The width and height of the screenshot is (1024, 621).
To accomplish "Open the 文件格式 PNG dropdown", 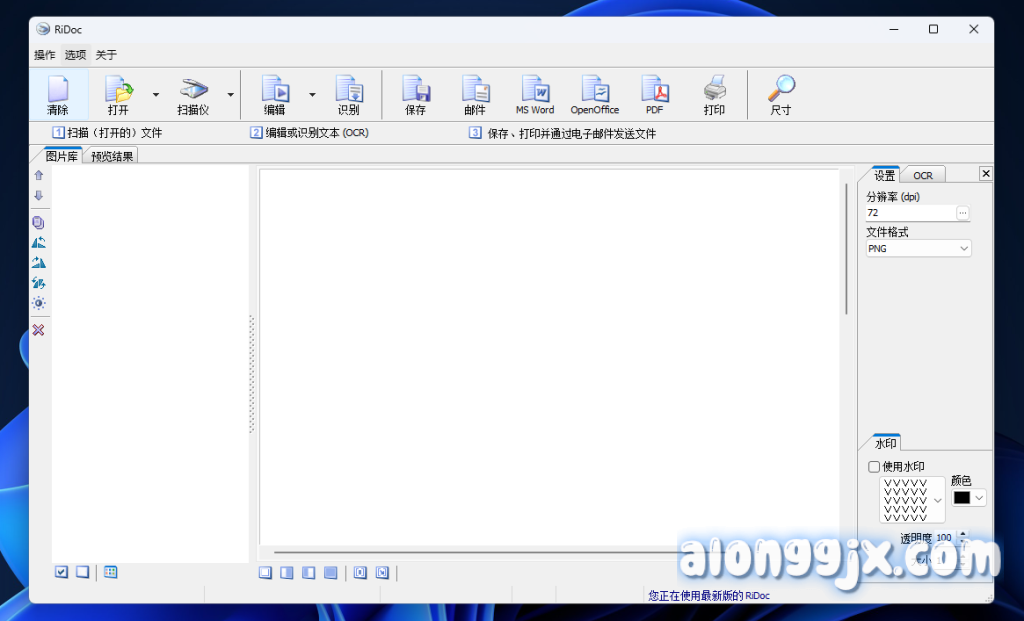I will point(918,248).
